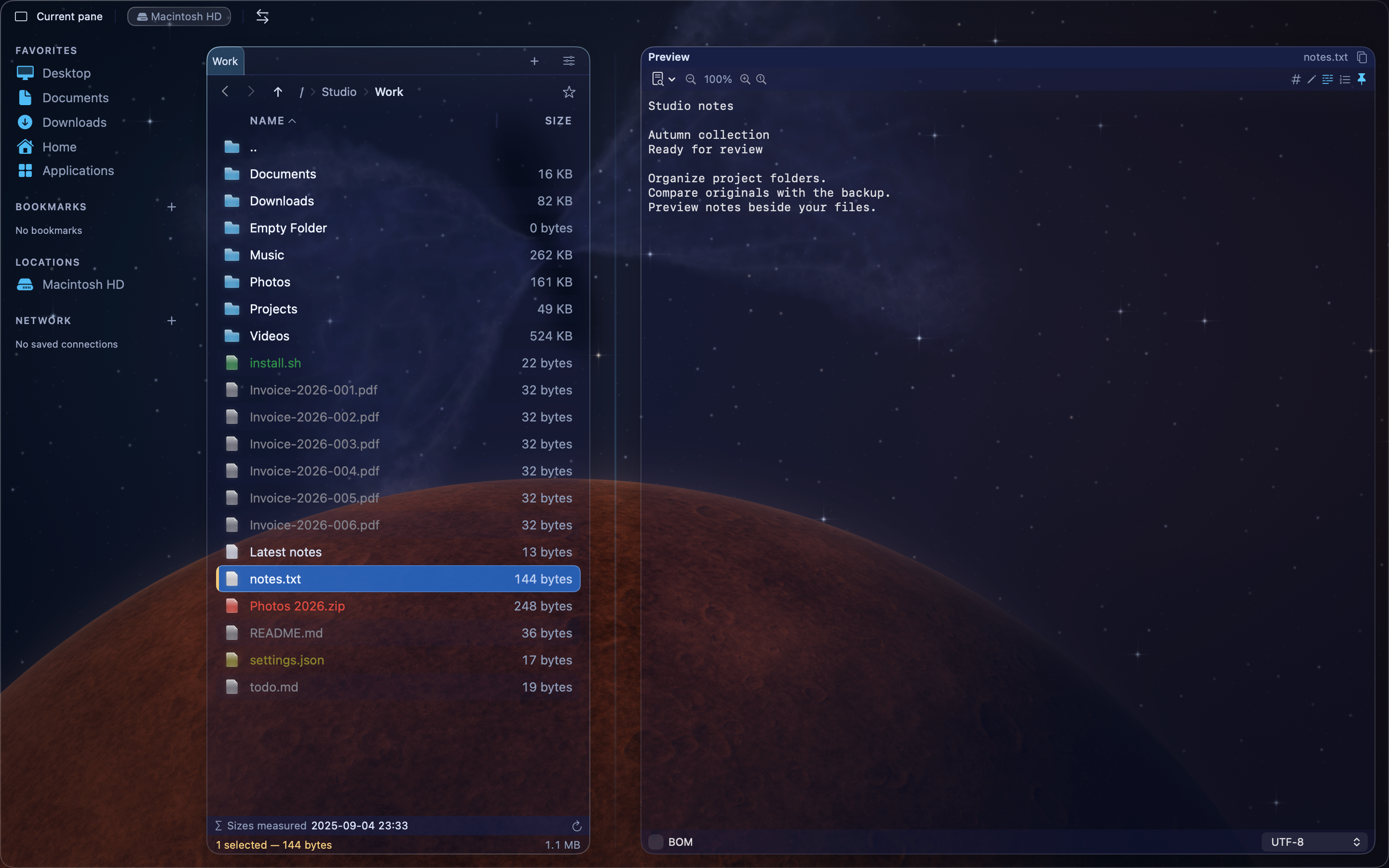
Task: Click the swap panes arrows icon
Action: point(262,17)
